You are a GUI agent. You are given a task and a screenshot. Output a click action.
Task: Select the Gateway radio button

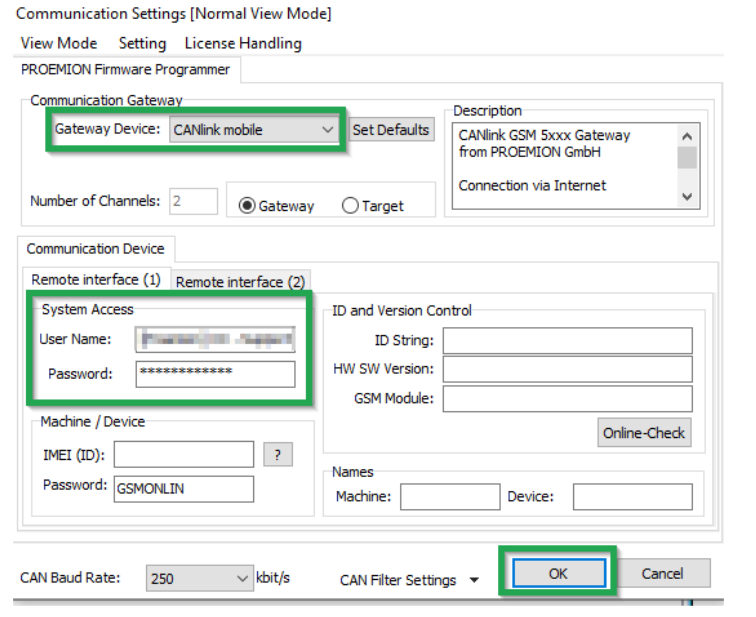point(246,206)
